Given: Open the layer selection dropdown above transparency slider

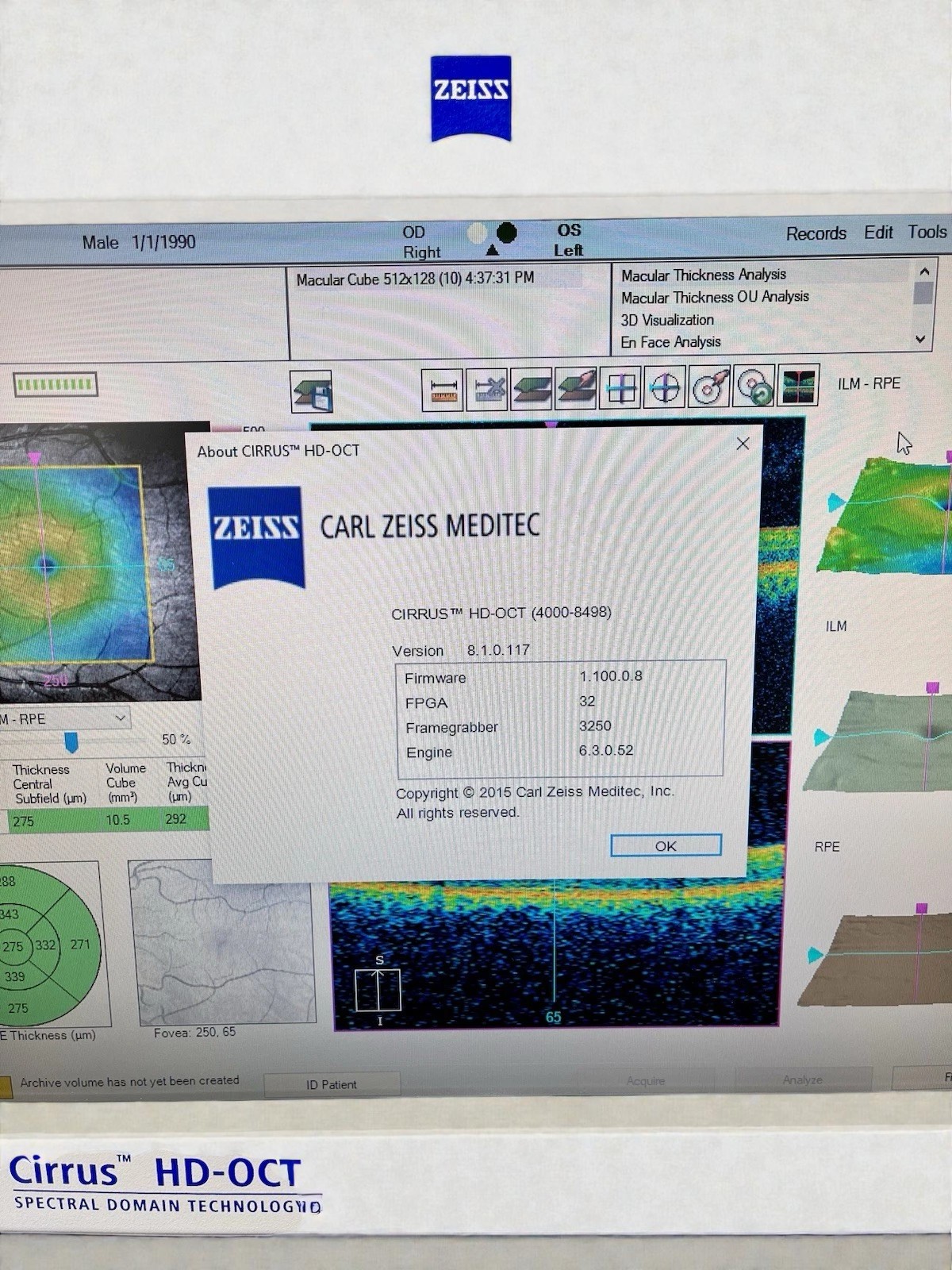Looking at the screenshot, I should 120,718.
